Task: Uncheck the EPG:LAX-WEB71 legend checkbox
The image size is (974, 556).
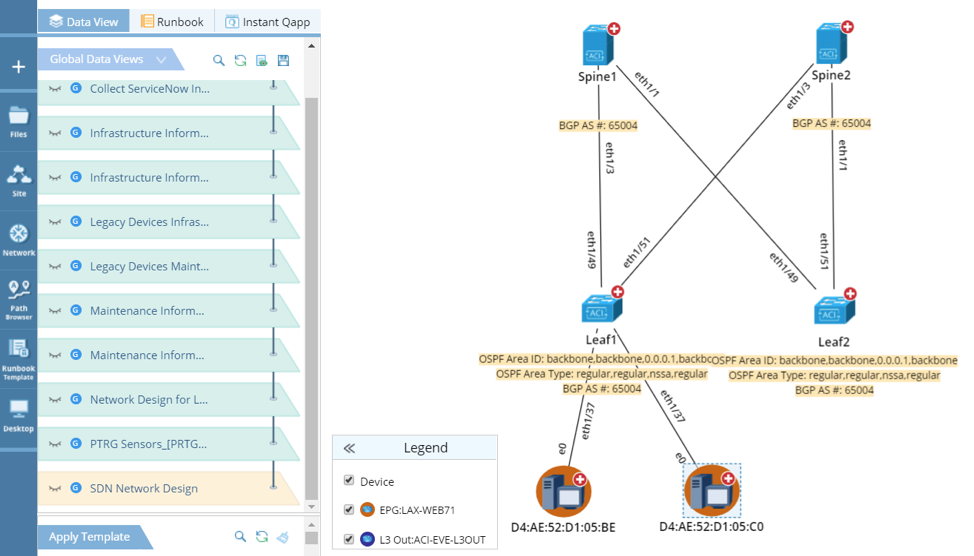Action: point(349,510)
